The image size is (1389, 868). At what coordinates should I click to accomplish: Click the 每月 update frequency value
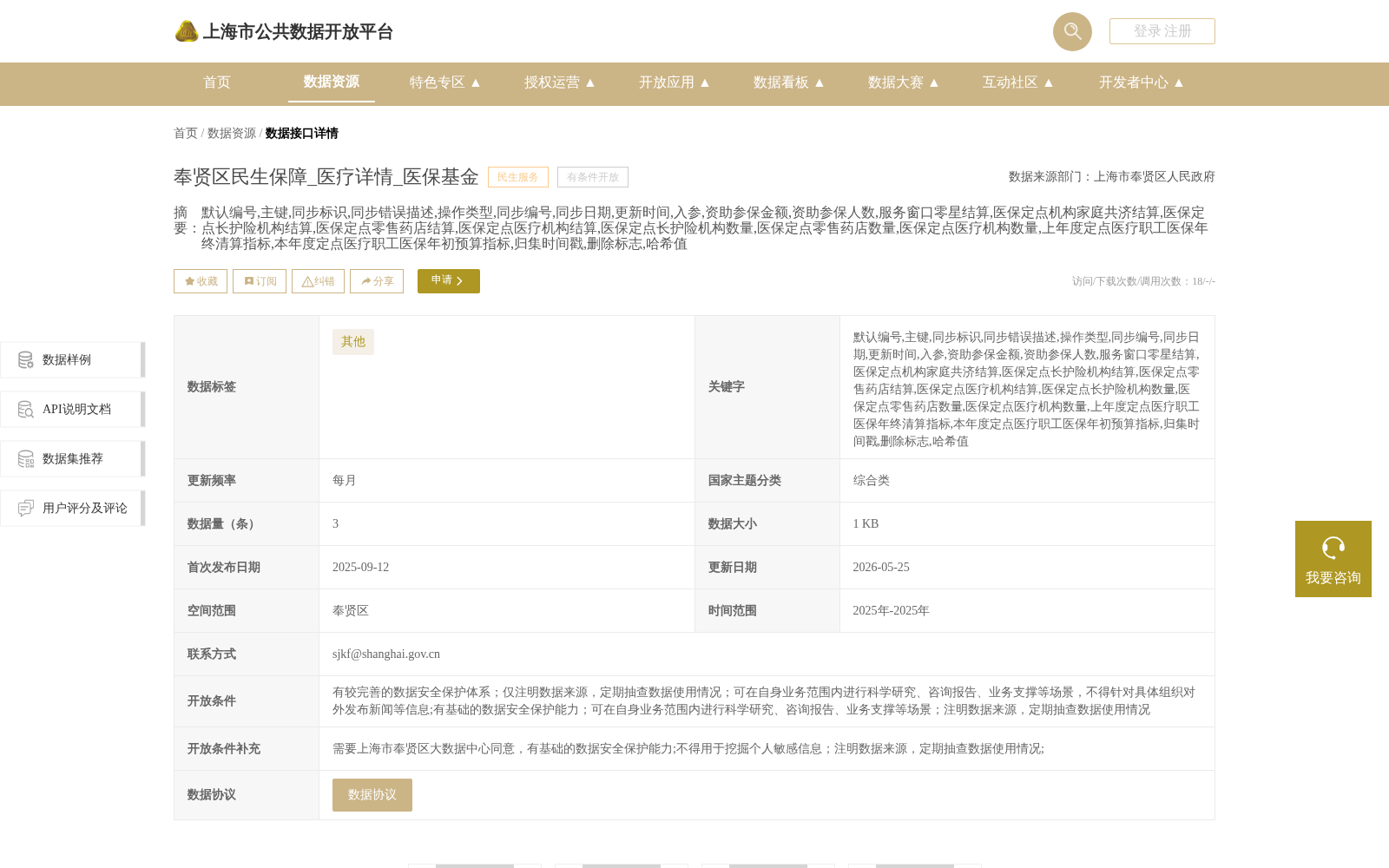[345, 481]
